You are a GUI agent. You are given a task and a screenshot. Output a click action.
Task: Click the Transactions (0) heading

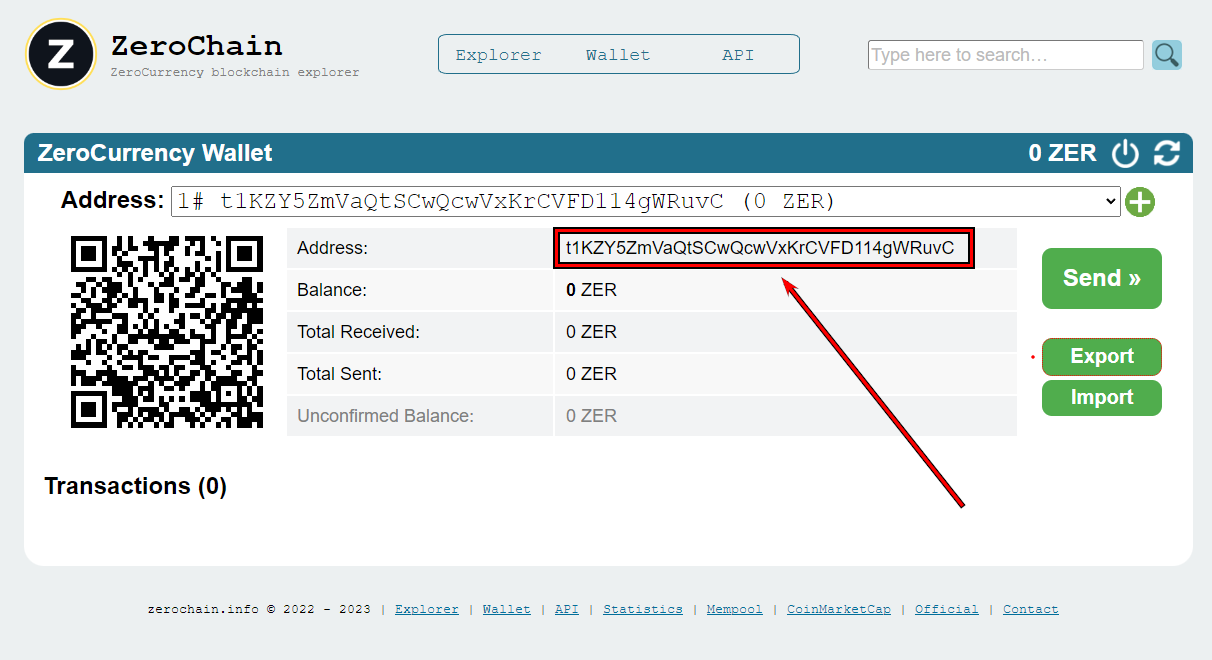(x=136, y=486)
